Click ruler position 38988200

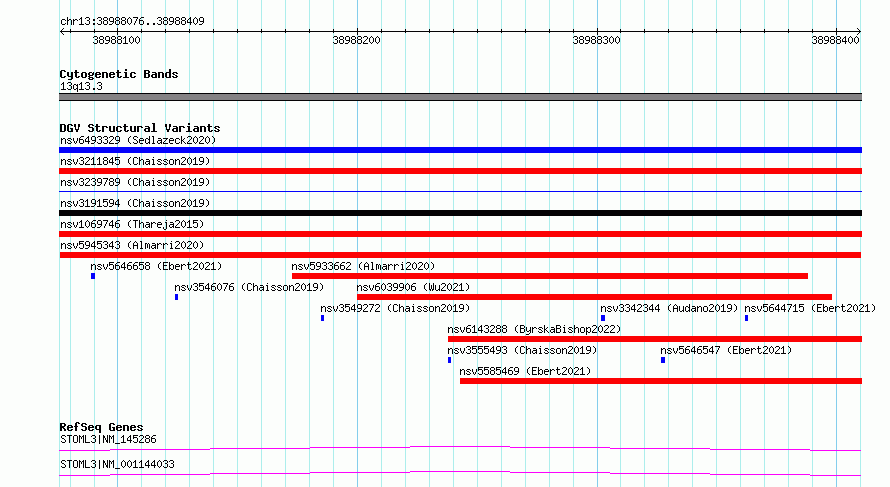pyautogui.click(x=356, y=40)
